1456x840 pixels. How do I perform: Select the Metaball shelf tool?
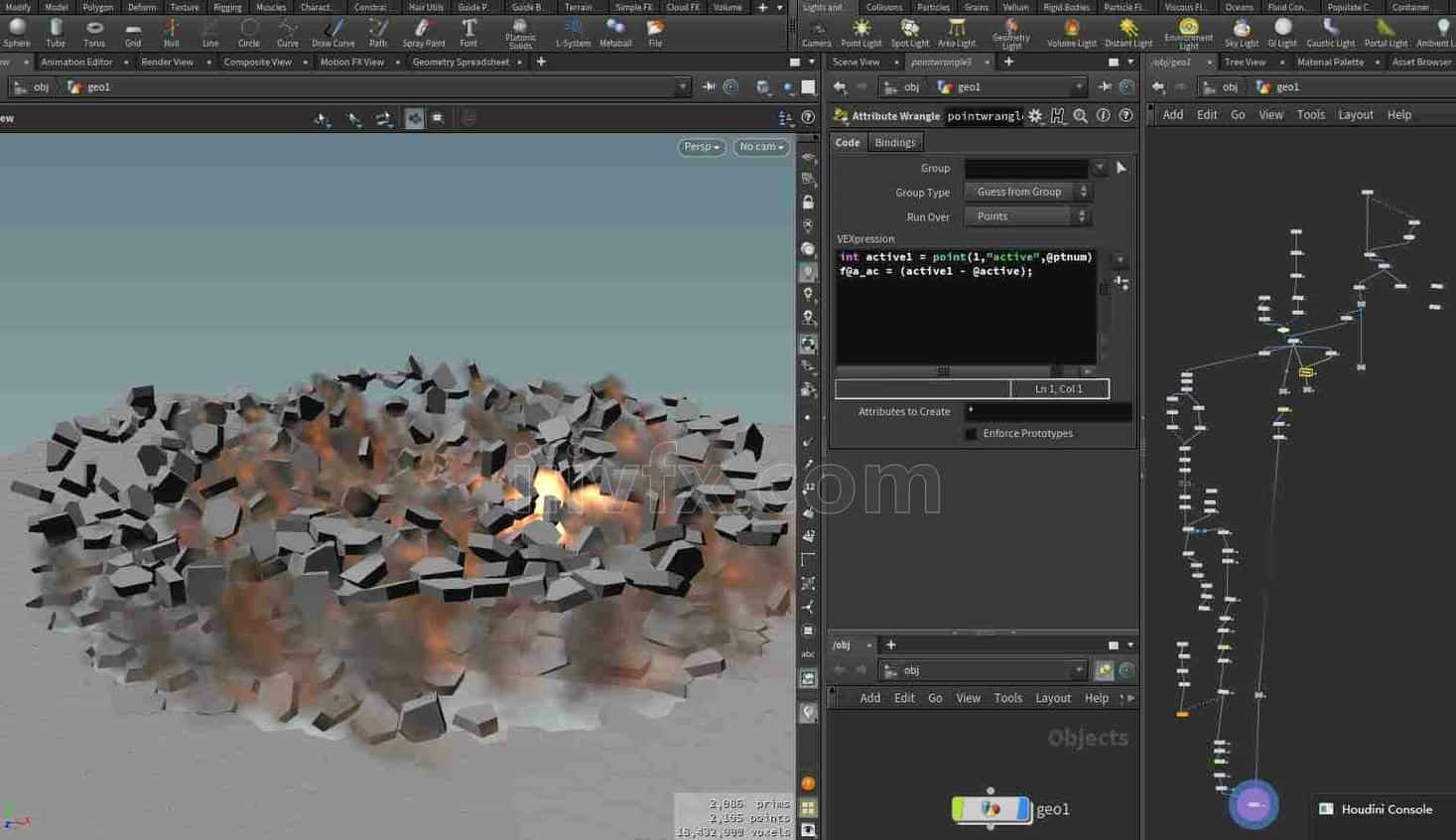pos(615,33)
